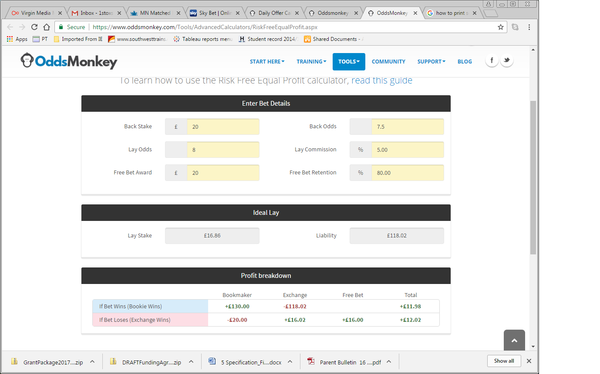Open the Chrome three-dot menu
The height and width of the screenshot is (374, 600).
click(x=529, y=27)
